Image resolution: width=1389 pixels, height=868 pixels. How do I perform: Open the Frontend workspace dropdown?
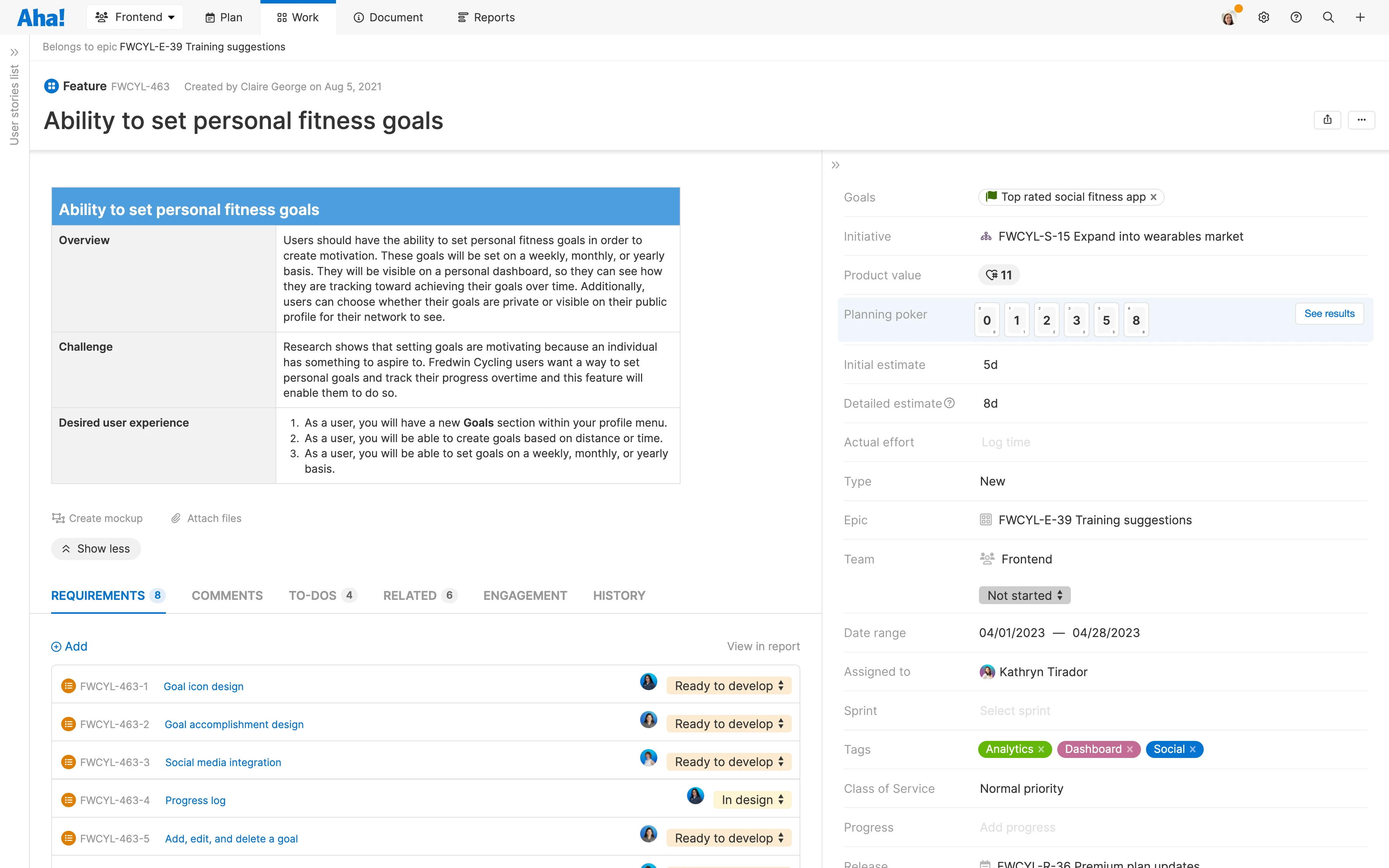pos(134,17)
